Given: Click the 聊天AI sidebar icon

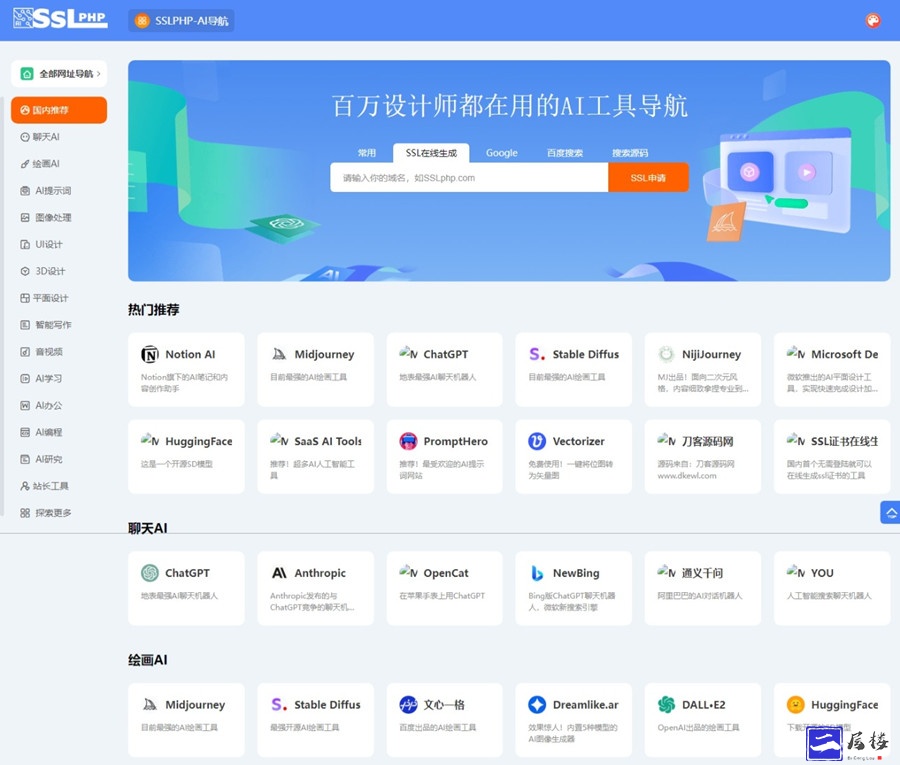Looking at the screenshot, I should (x=25, y=137).
